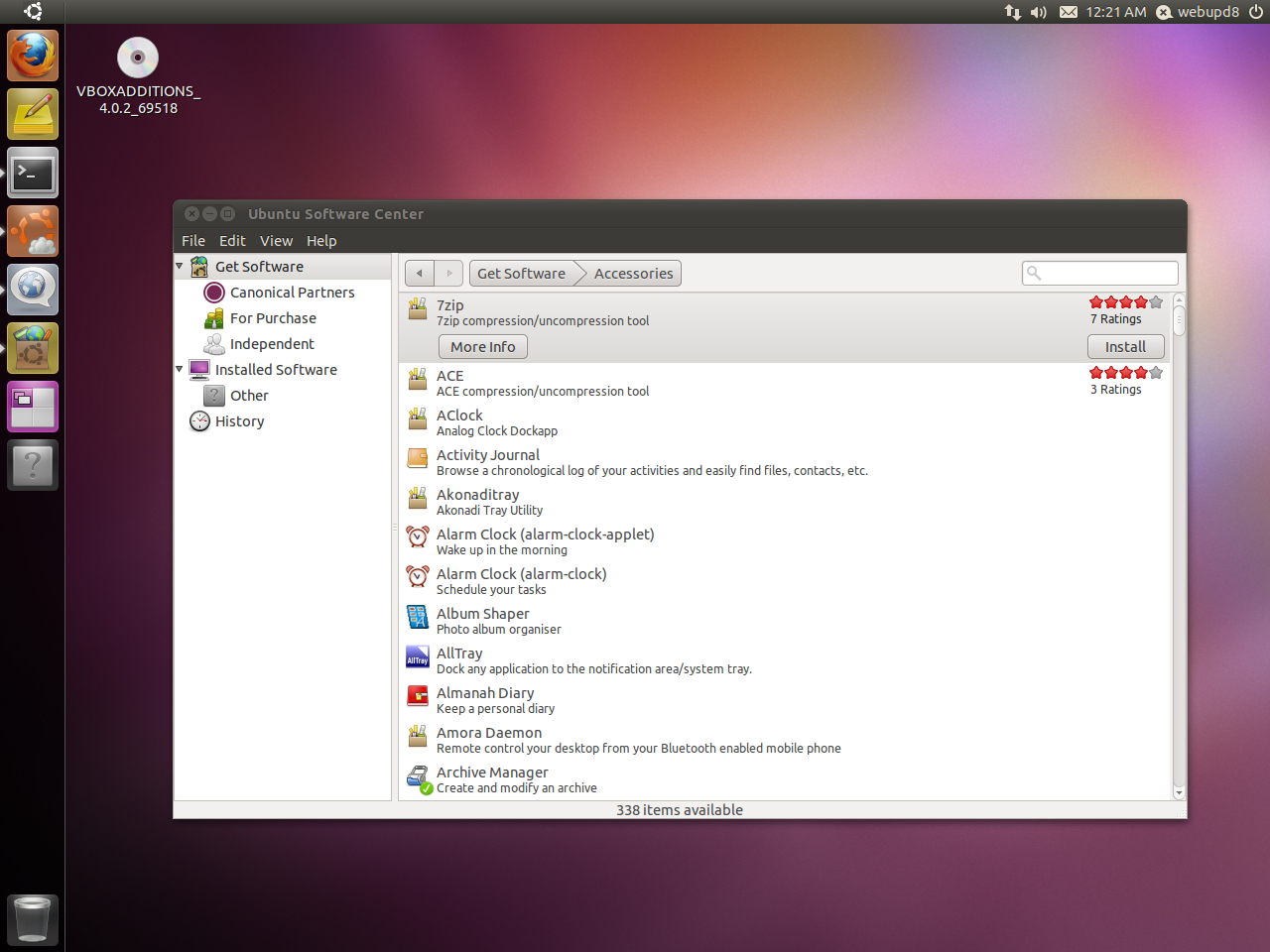Screen dimensions: 1270x952
Task: Click the Get Software sidebar icon
Action: [x=199, y=267]
